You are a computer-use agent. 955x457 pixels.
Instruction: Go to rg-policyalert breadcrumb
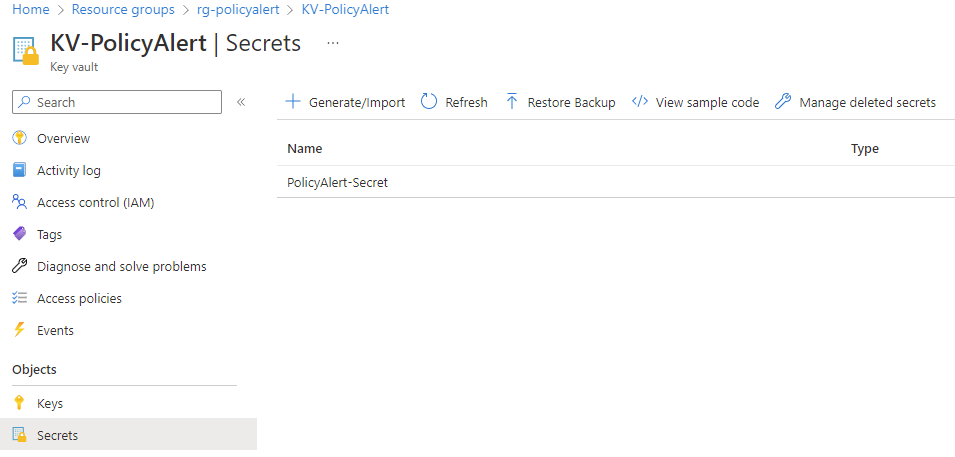tap(238, 10)
